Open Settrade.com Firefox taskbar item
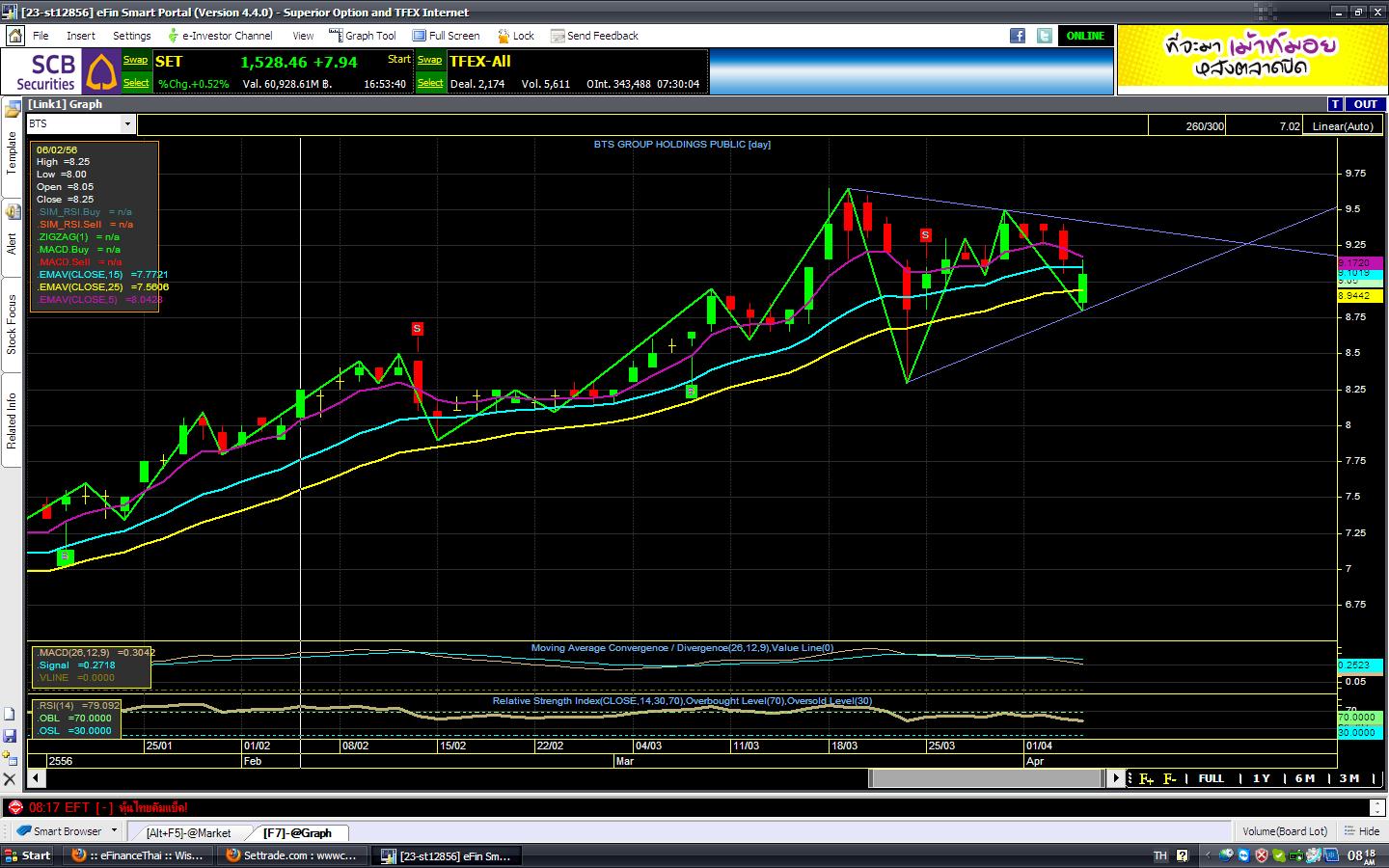Viewport: 1389px width, 868px height. point(292,855)
